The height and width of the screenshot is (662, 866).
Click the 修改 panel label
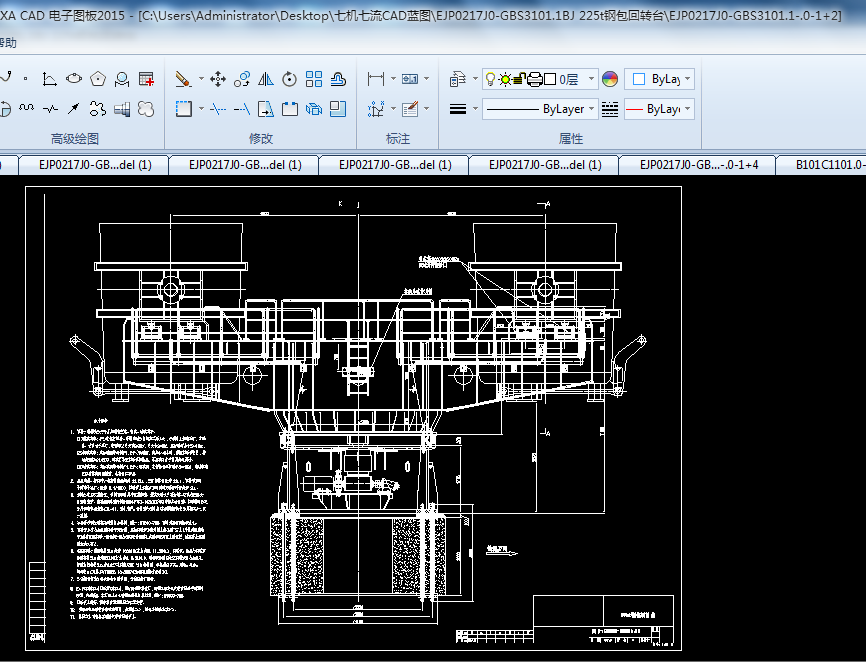click(x=260, y=139)
